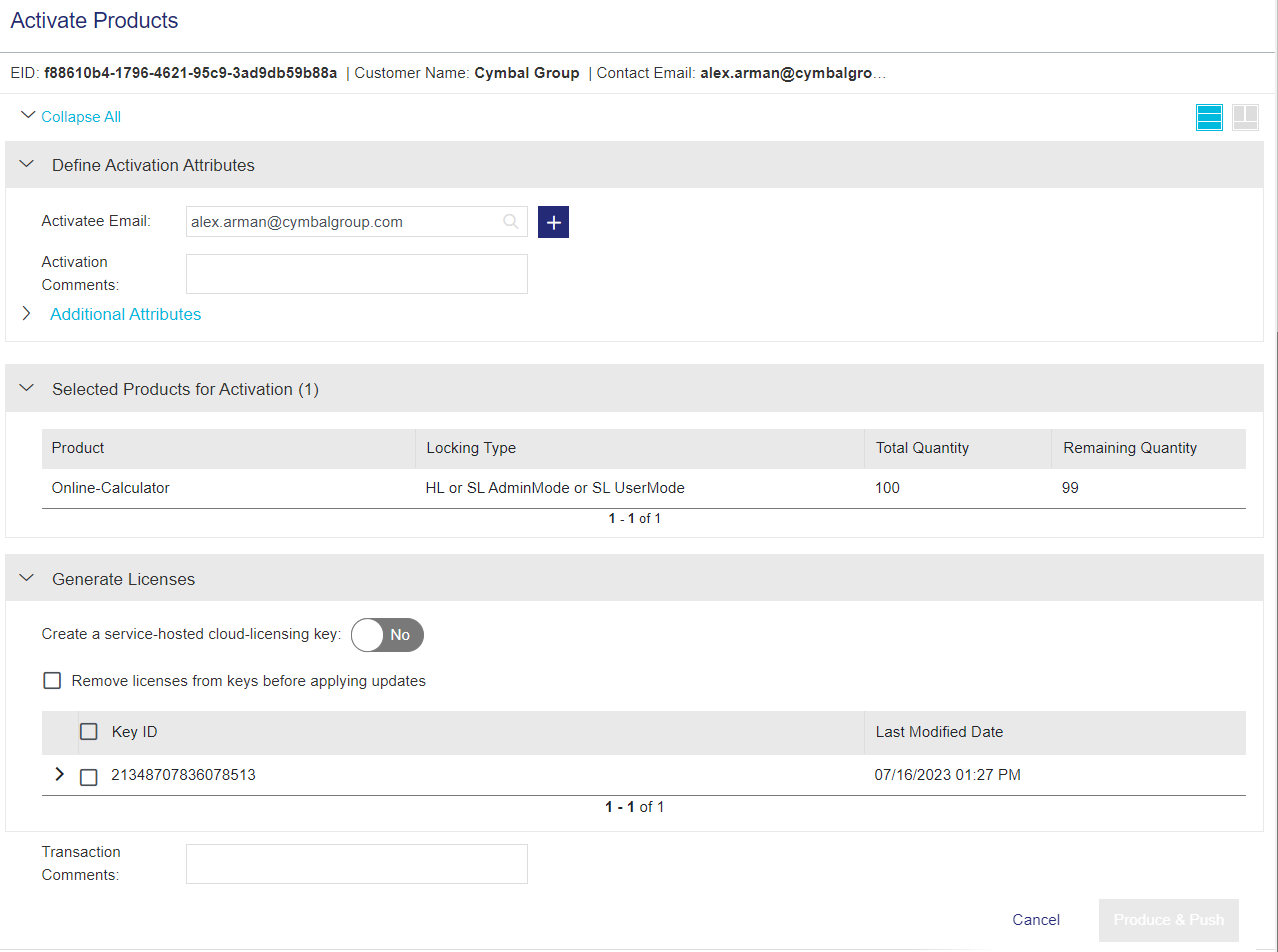Viewport: 1278px width, 952px height.
Task: Click the plus icon beside Activatee Email
Action: (553, 222)
